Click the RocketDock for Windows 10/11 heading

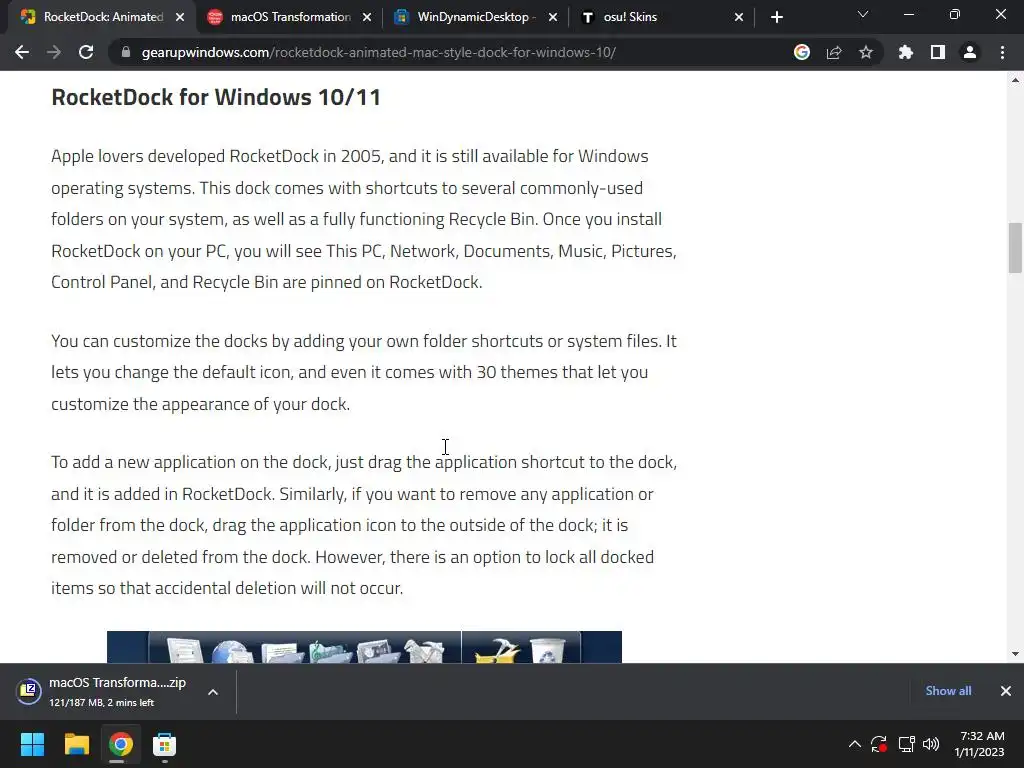(x=216, y=97)
